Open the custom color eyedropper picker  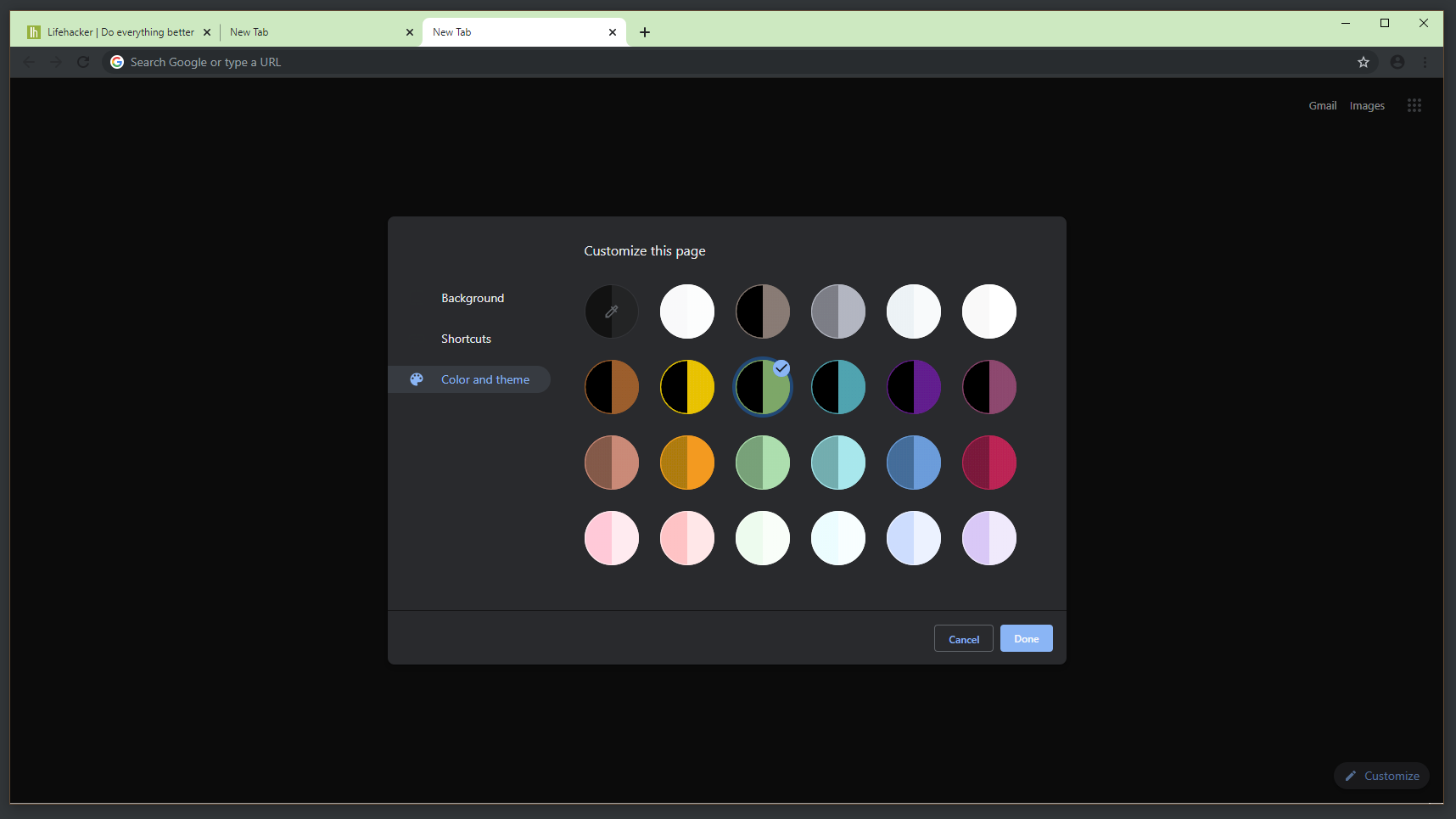612,311
